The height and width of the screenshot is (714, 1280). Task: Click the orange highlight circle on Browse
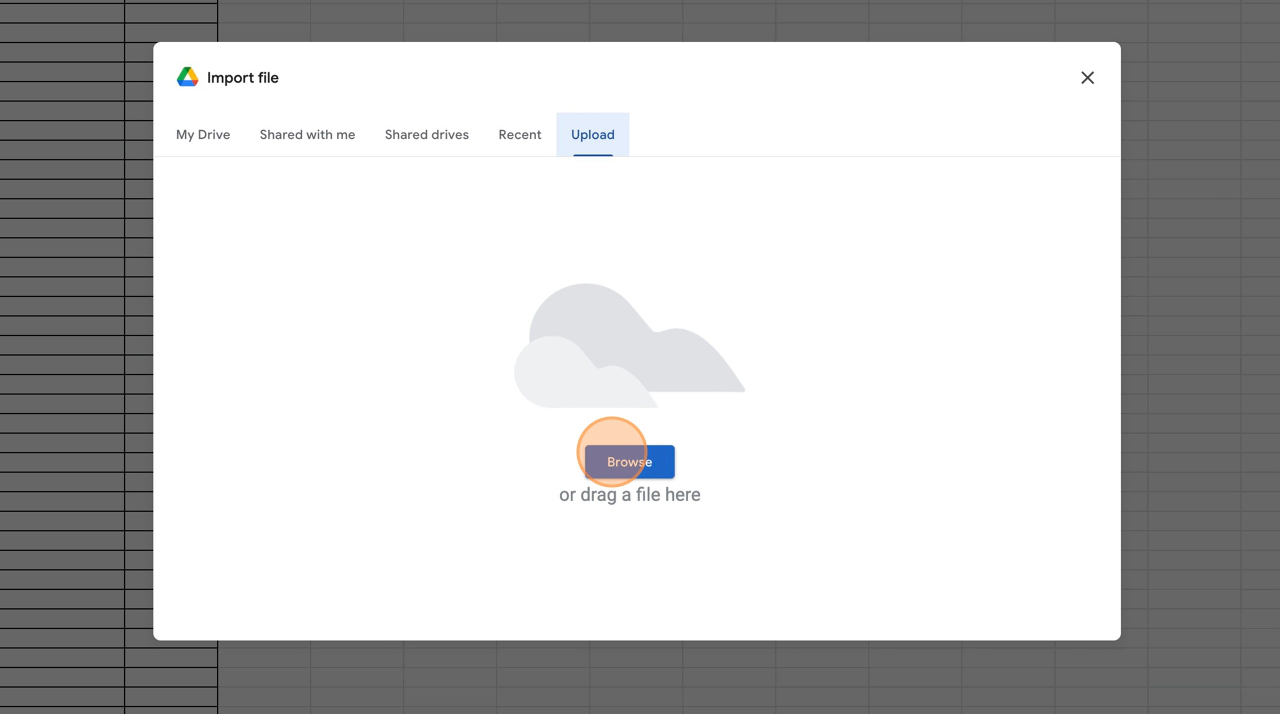coord(611,452)
